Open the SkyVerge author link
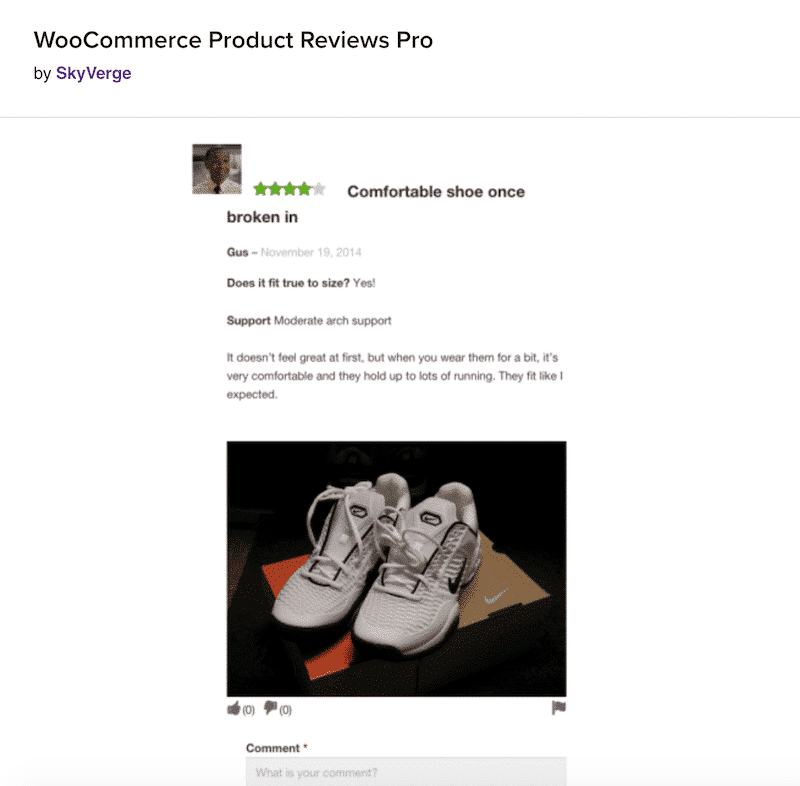This screenshot has height=786, width=800. click(96, 72)
